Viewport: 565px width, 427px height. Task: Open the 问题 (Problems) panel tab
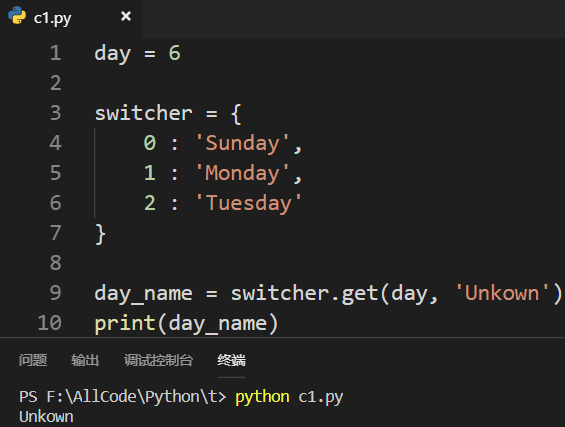(33, 360)
